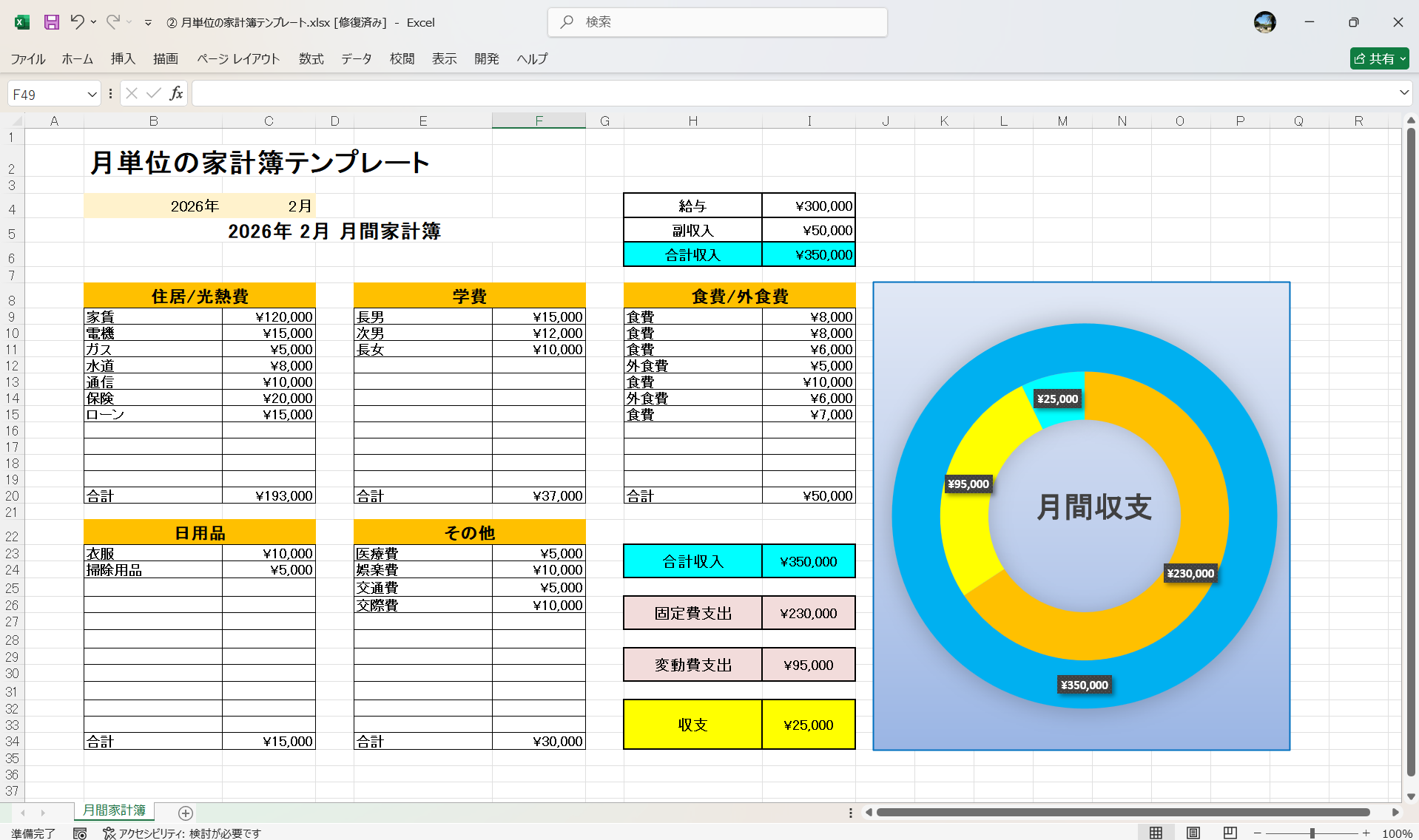Switch to Page Layout view icon in status bar
This screenshot has height=840, width=1419.
click(1192, 831)
